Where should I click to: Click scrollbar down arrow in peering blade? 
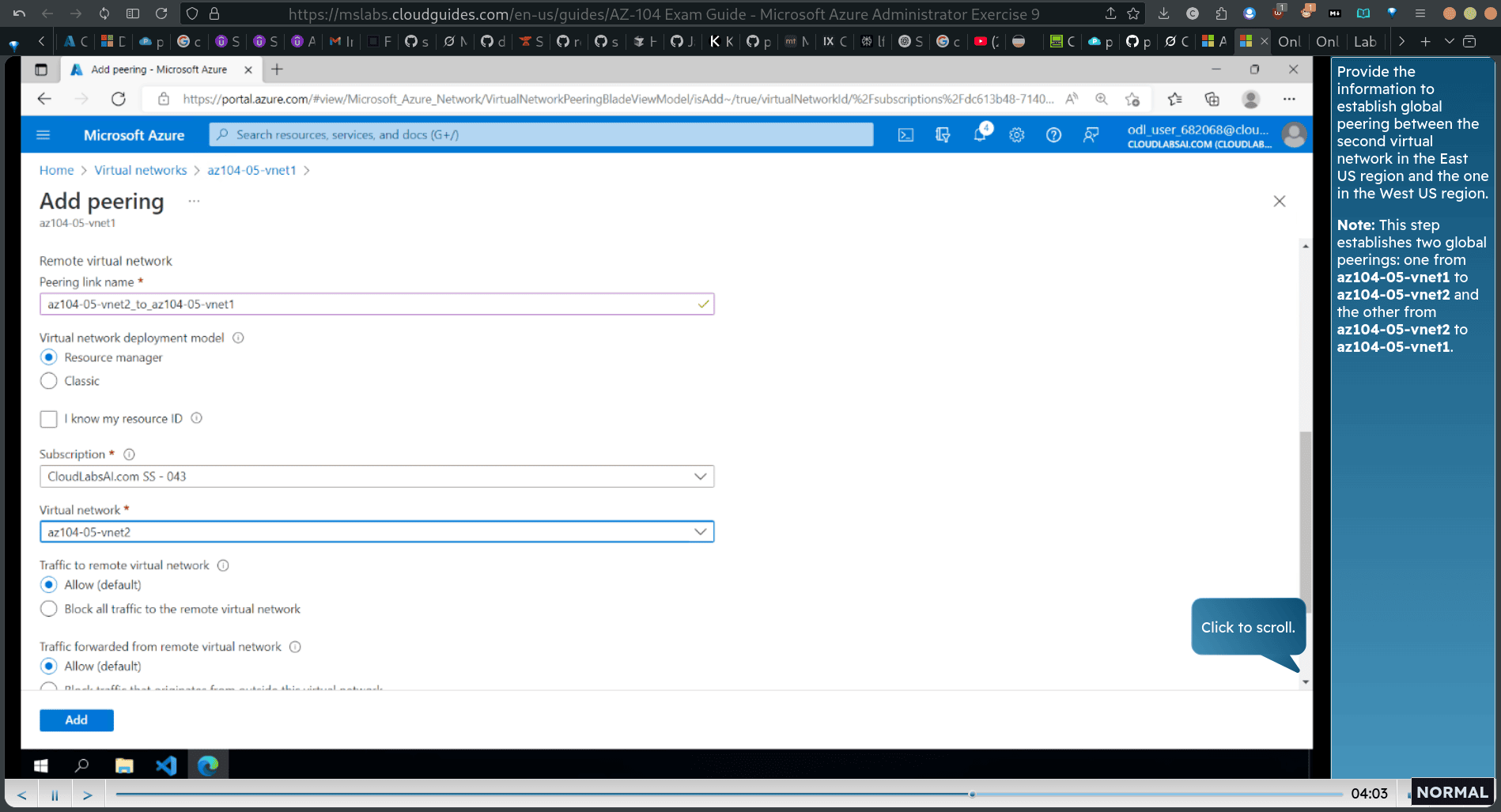(x=1305, y=682)
